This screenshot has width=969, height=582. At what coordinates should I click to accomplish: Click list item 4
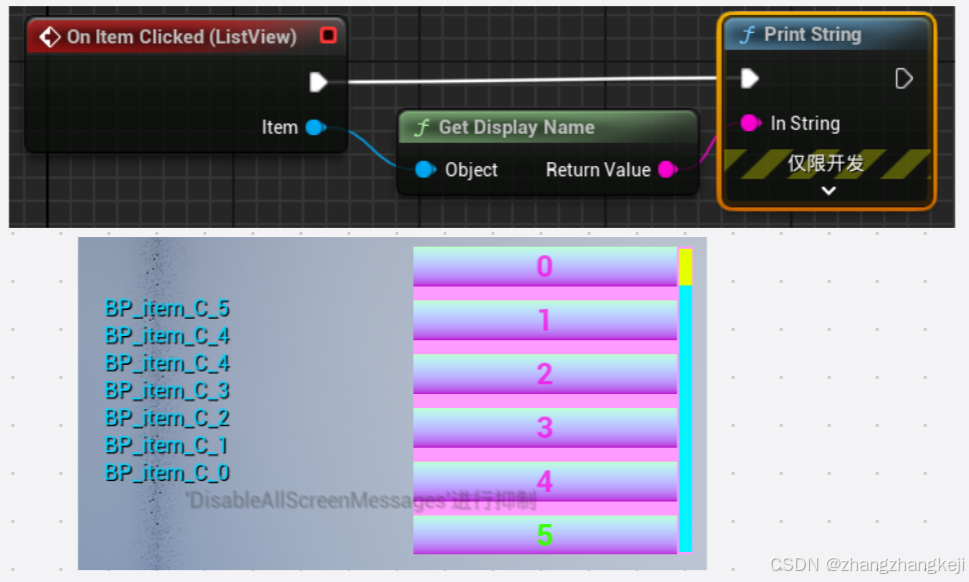coord(545,481)
